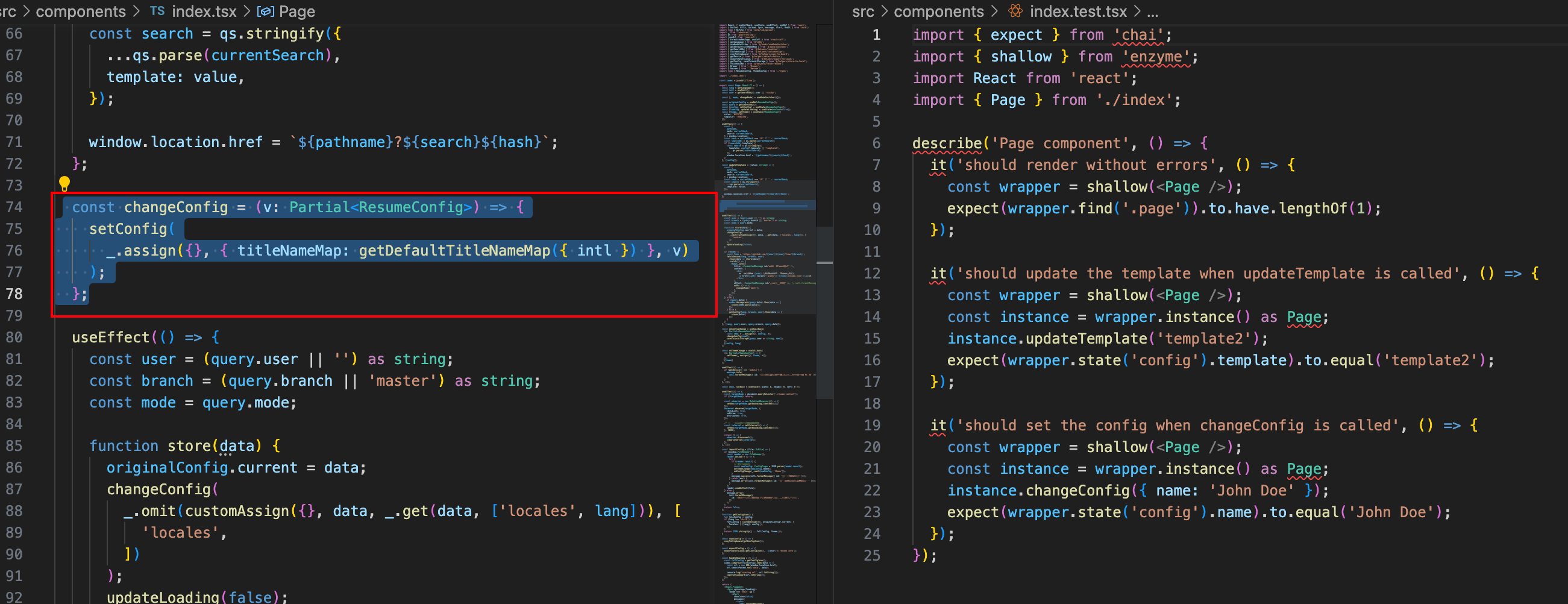Click 'describe' on test file line 6
The height and width of the screenshot is (604, 1568).
pyautogui.click(x=947, y=143)
